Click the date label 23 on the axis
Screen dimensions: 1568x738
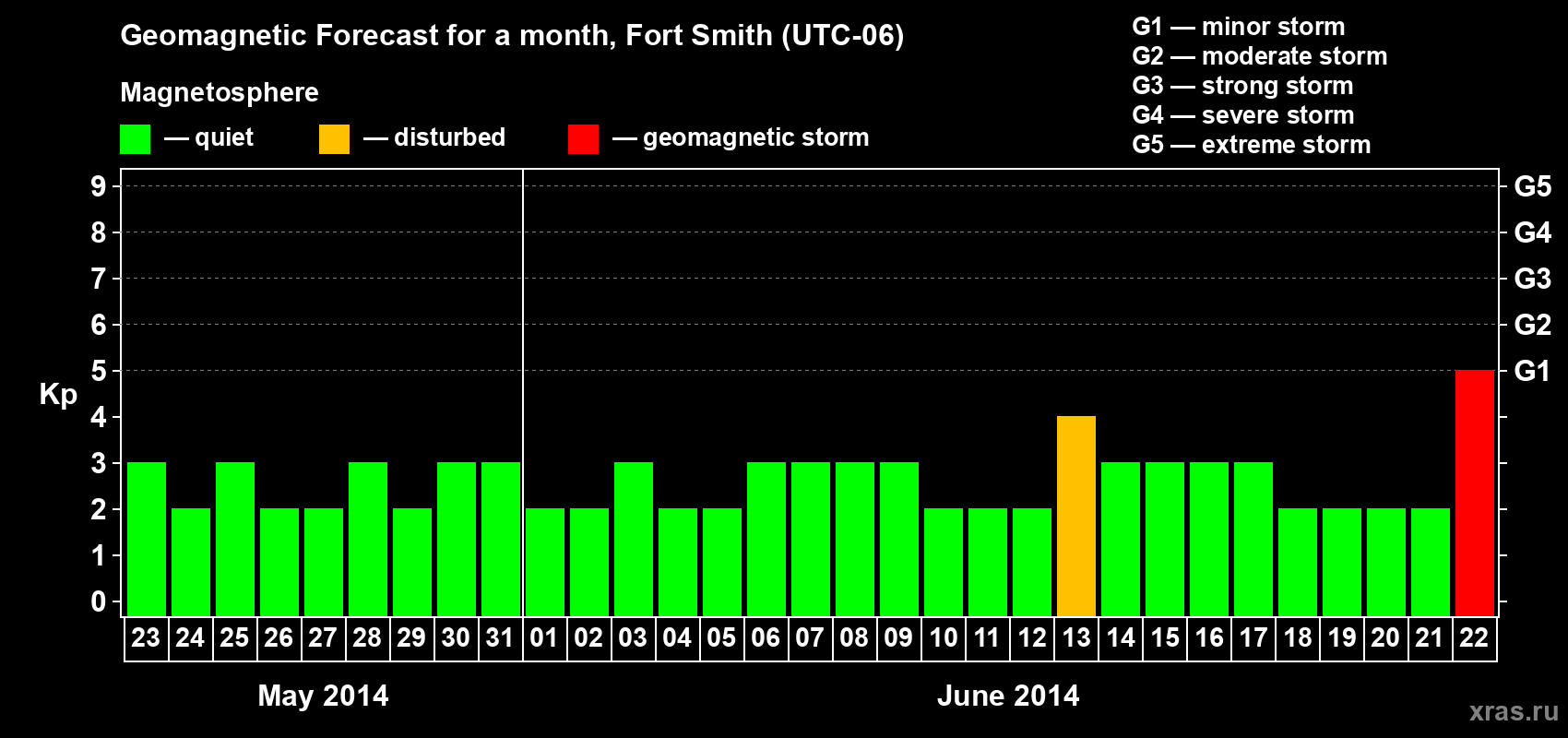pos(146,638)
